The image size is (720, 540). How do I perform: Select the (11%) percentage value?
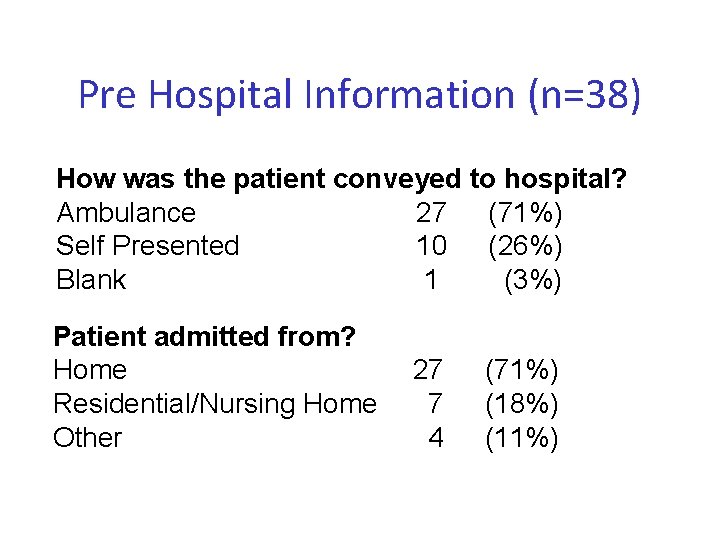(522, 438)
